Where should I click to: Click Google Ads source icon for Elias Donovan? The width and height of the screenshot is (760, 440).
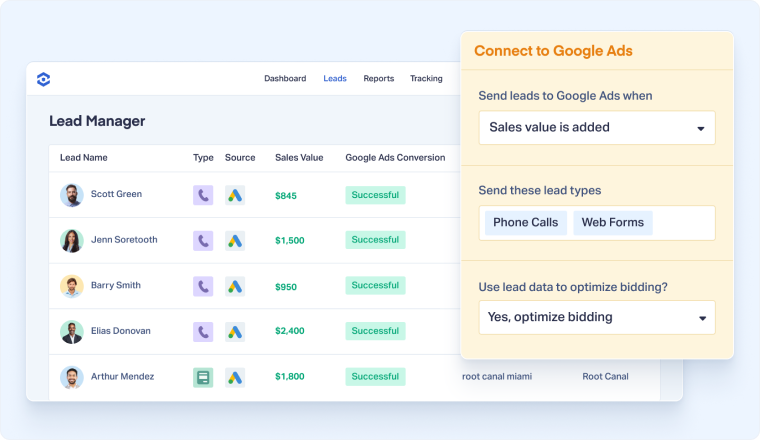pyautogui.click(x=235, y=331)
